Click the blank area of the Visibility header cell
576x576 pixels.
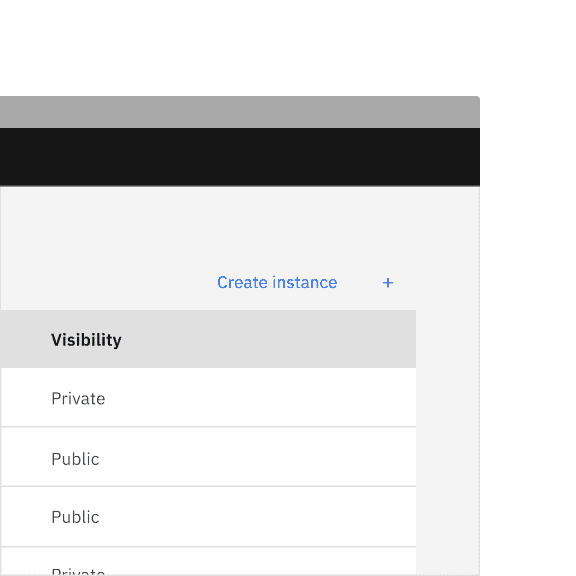pos(268,339)
